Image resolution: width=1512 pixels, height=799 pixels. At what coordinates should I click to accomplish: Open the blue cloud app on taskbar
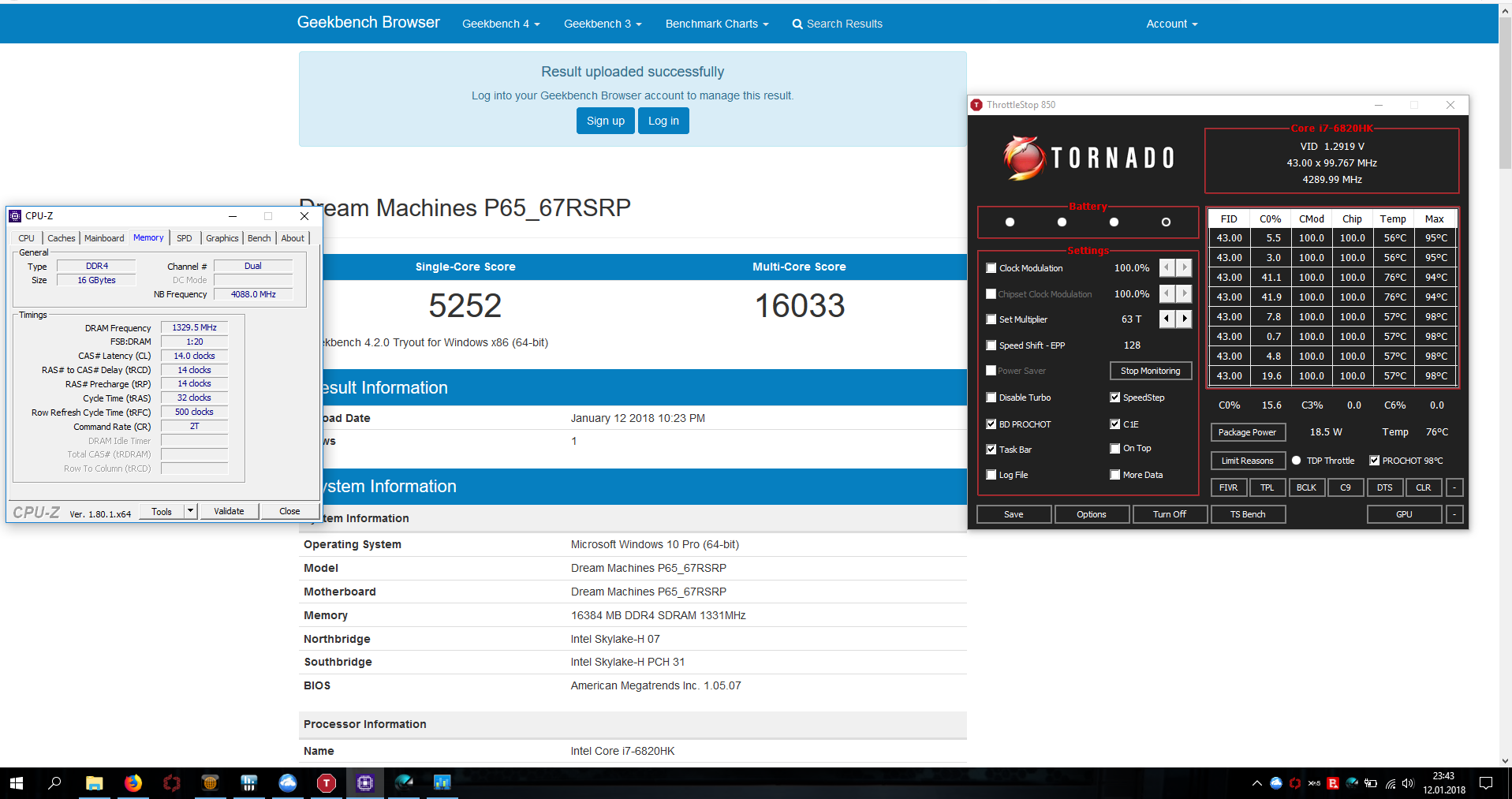(288, 782)
